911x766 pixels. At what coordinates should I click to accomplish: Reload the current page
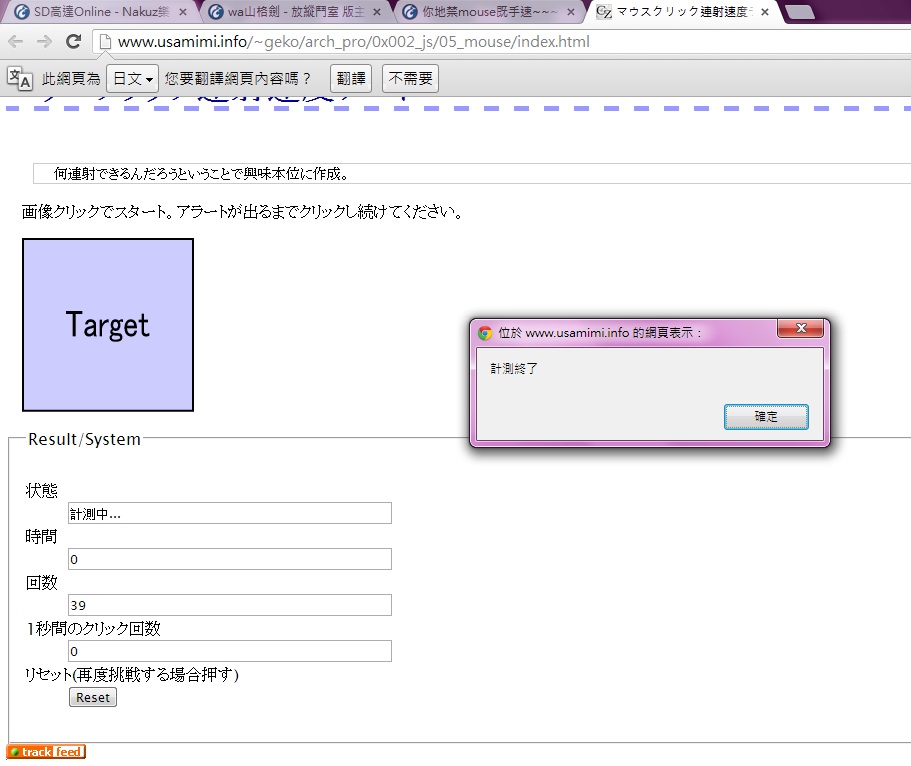coord(73,42)
